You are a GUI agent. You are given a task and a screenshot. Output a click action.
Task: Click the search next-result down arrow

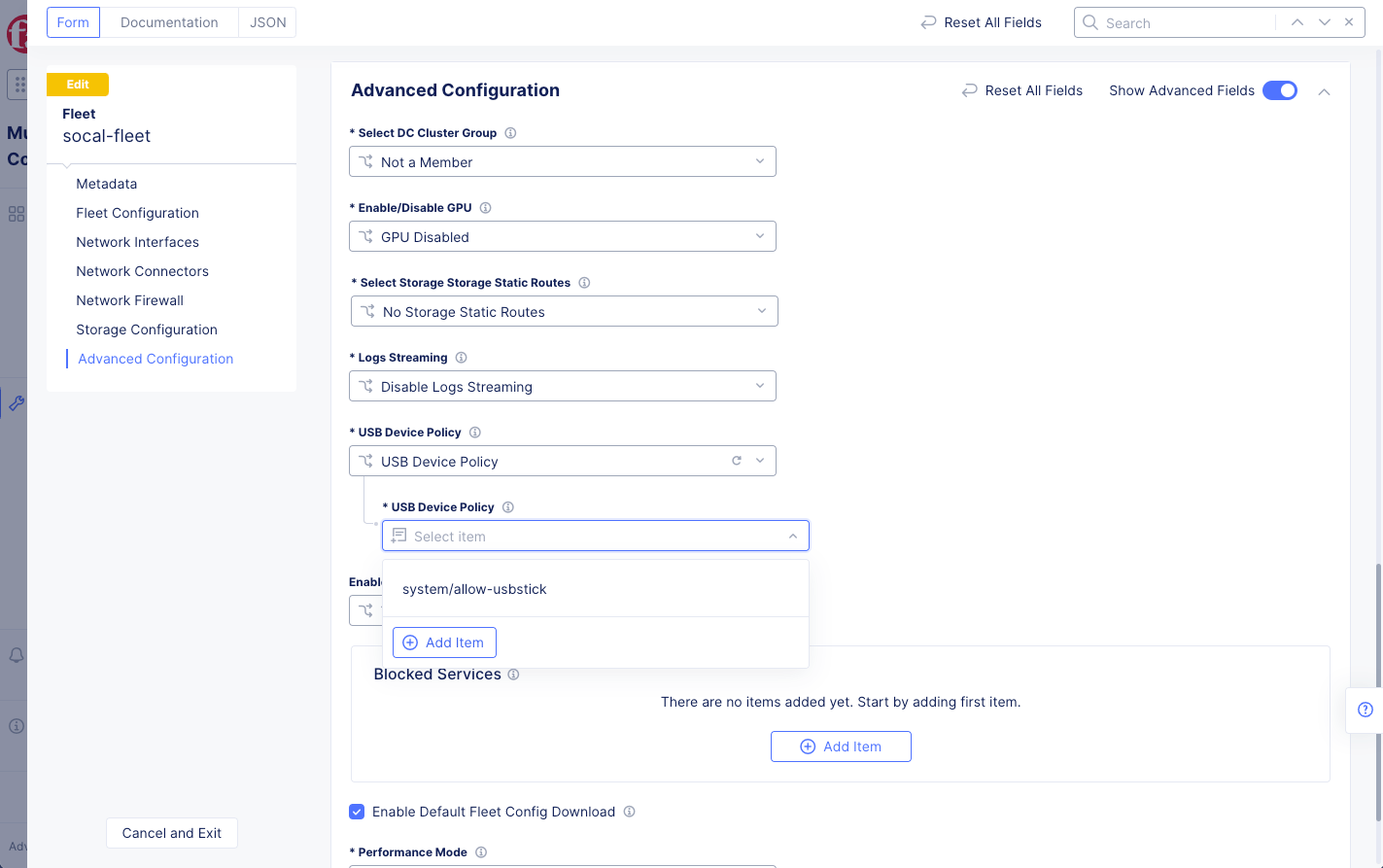click(x=1324, y=22)
